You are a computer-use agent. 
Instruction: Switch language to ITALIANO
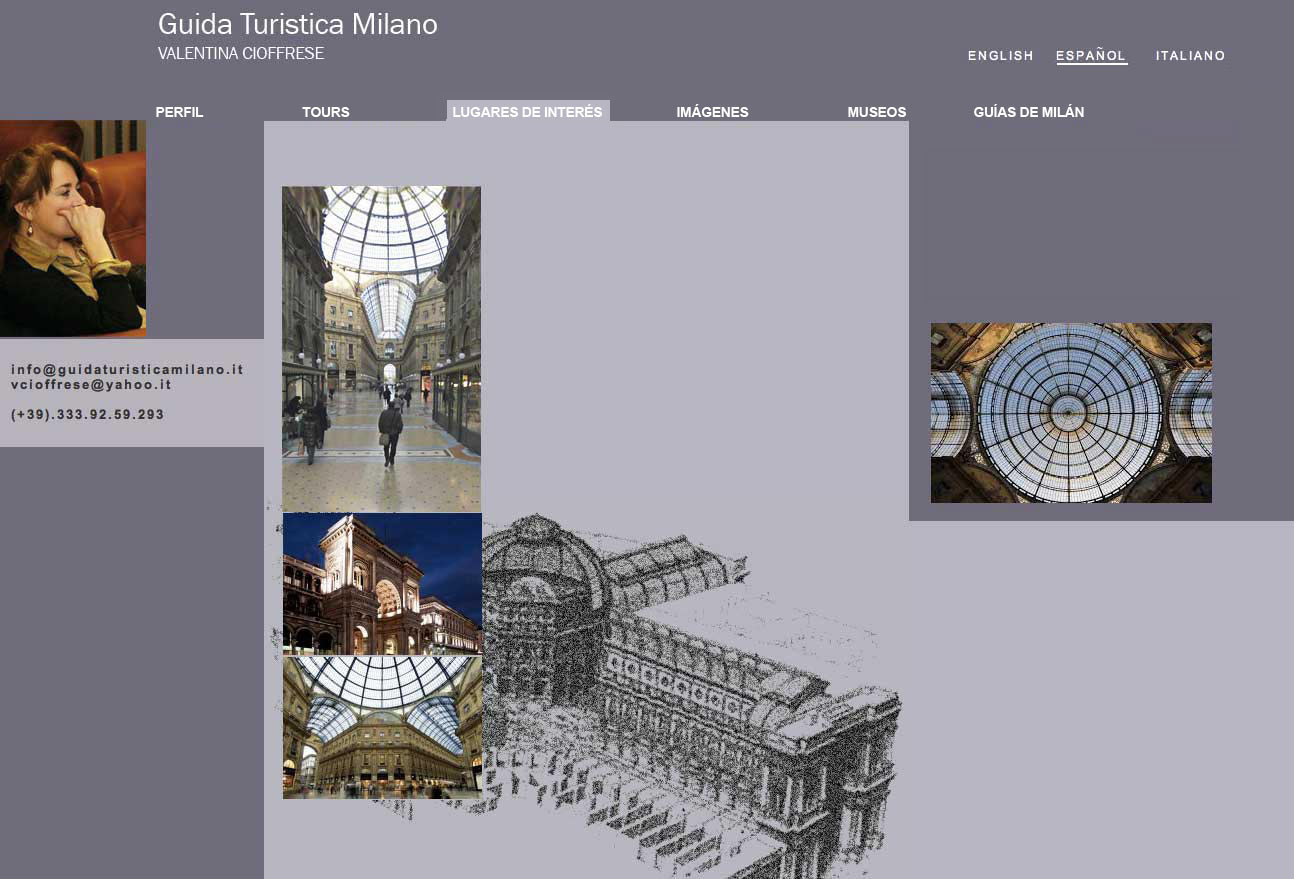point(1191,56)
